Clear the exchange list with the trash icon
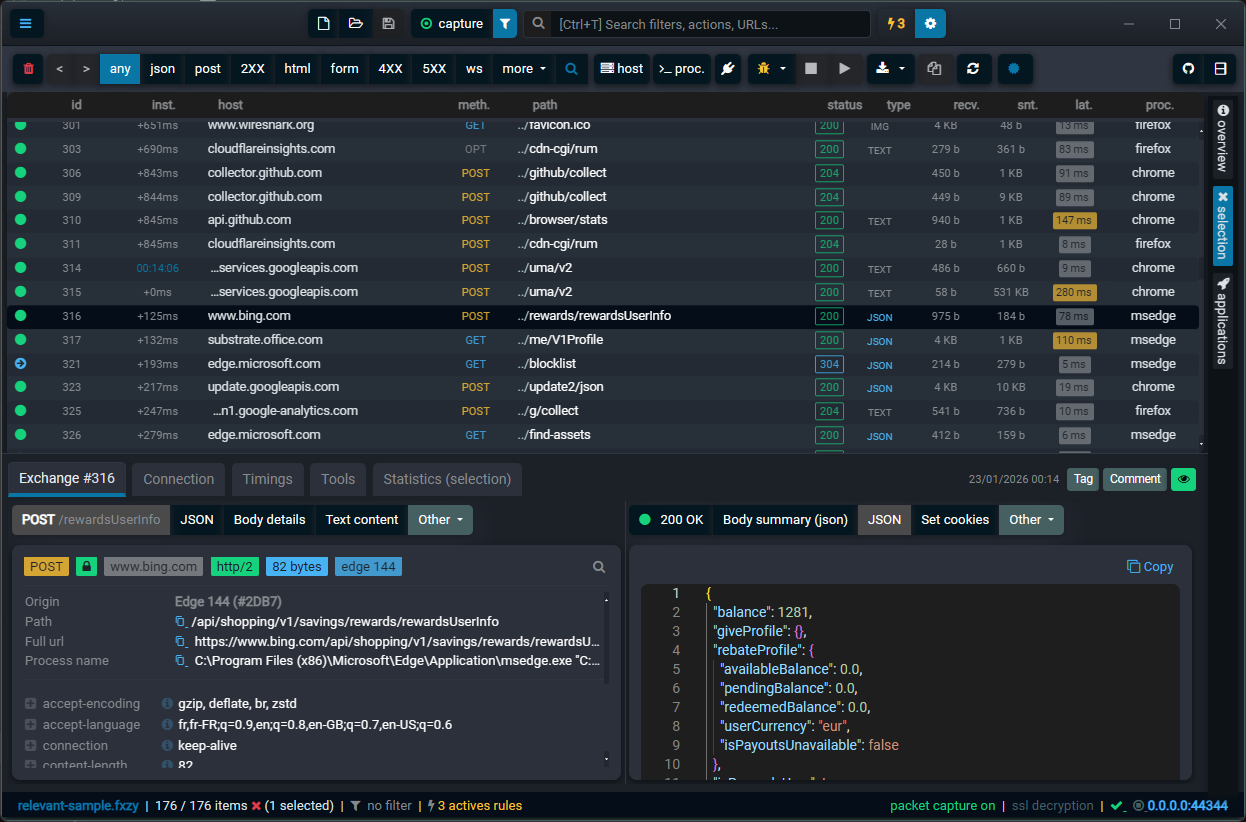Viewport: 1246px width, 822px height. tap(27, 69)
